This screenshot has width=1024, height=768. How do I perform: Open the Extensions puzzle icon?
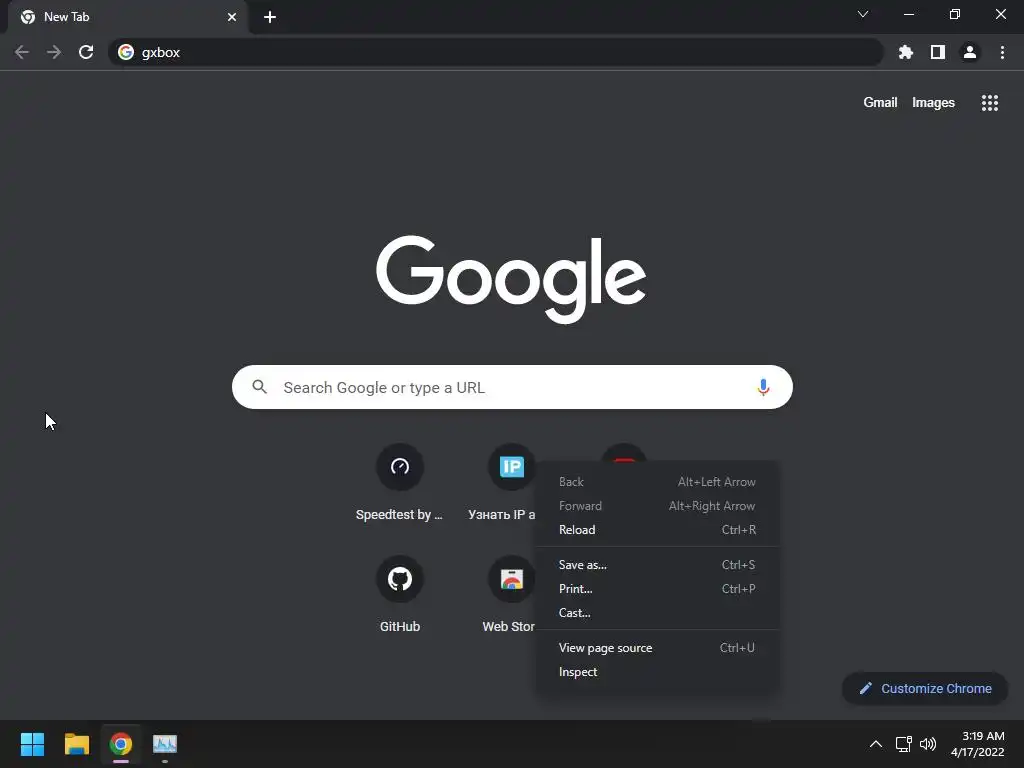(x=906, y=52)
